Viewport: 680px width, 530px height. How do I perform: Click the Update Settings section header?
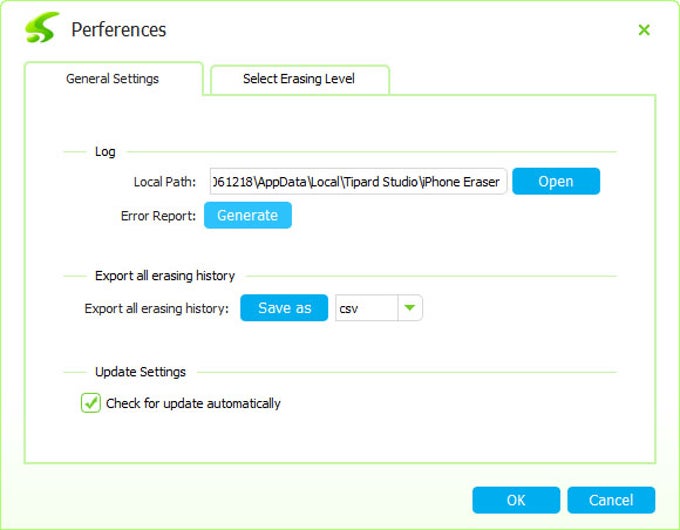[140, 372]
